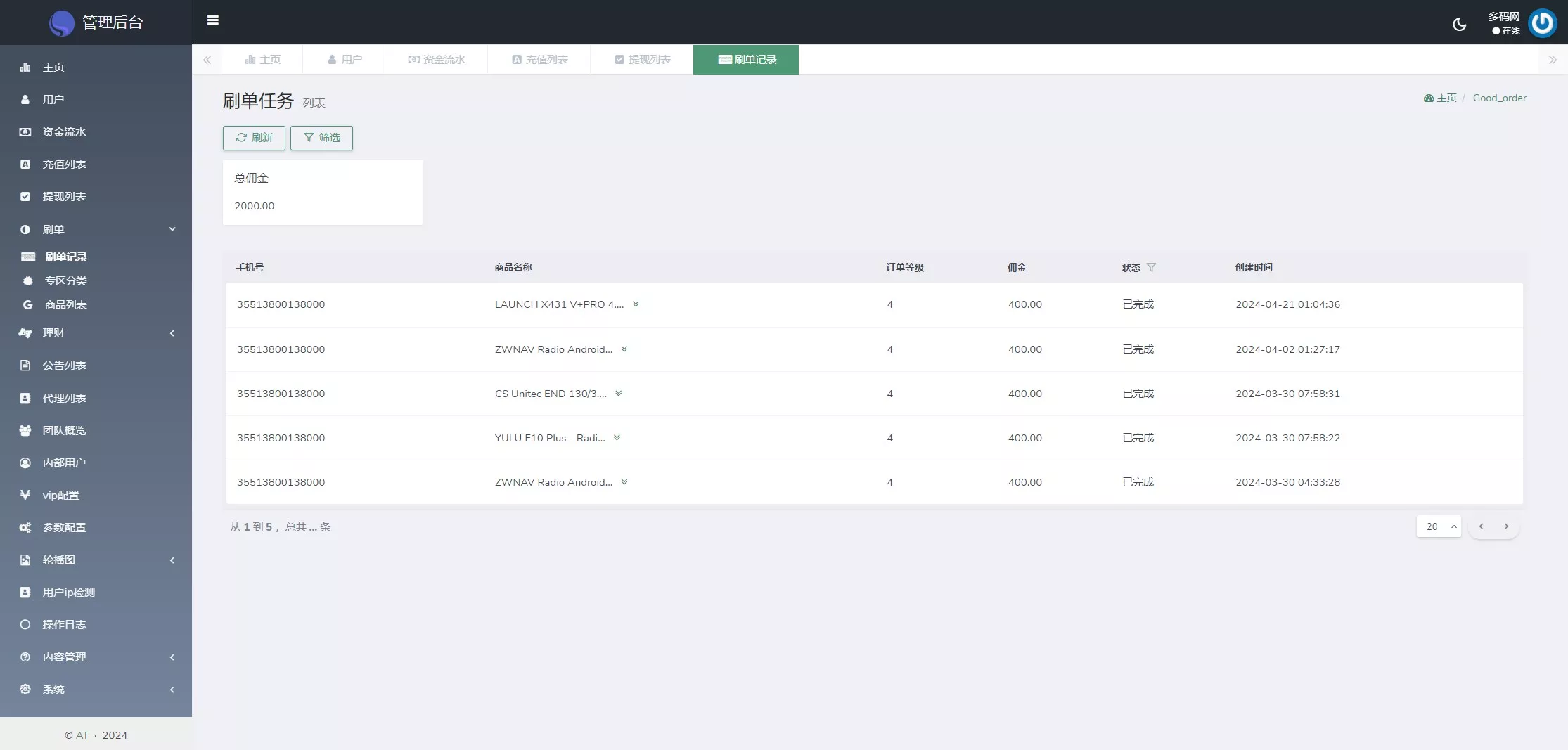The image size is (1568, 750).
Task: Open the page size dropdown showing 20
Action: pyautogui.click(x=1438, y=526)
